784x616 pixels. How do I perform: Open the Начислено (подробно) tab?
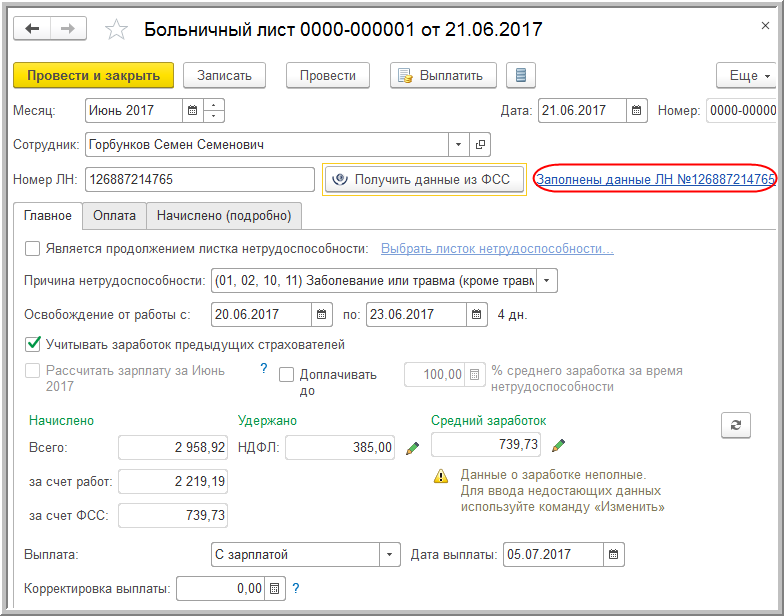(224, 216)
